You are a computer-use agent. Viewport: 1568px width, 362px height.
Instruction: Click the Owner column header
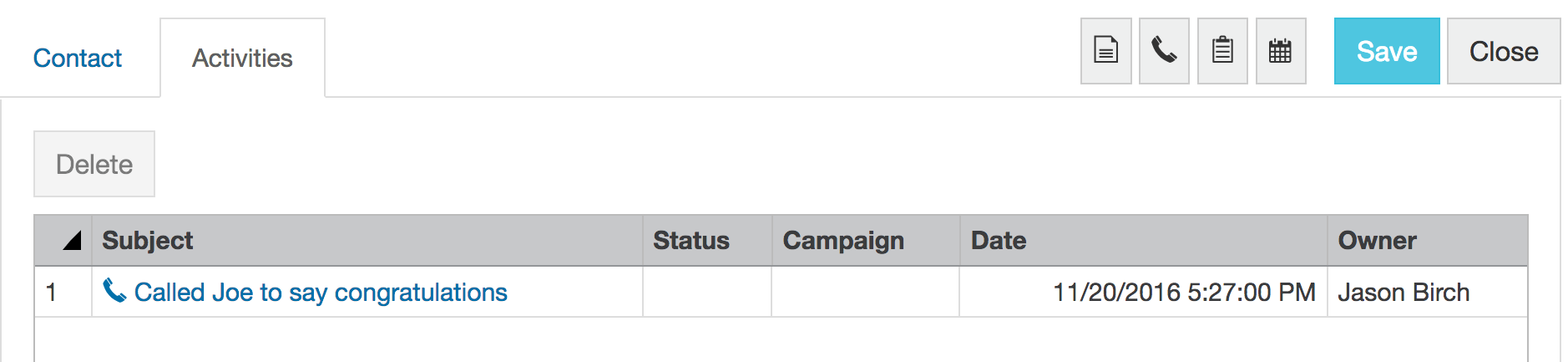click(1377, 241)
